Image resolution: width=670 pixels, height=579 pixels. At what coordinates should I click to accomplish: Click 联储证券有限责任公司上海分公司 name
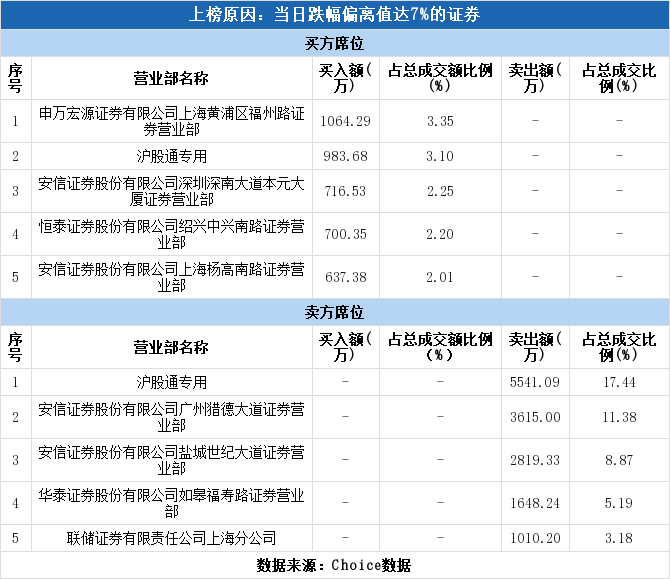172,538
